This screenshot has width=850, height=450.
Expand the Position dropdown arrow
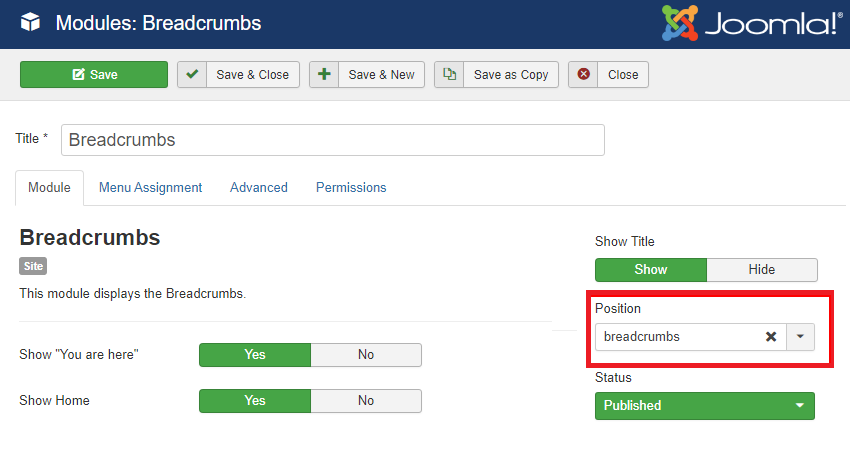(800, 337)
